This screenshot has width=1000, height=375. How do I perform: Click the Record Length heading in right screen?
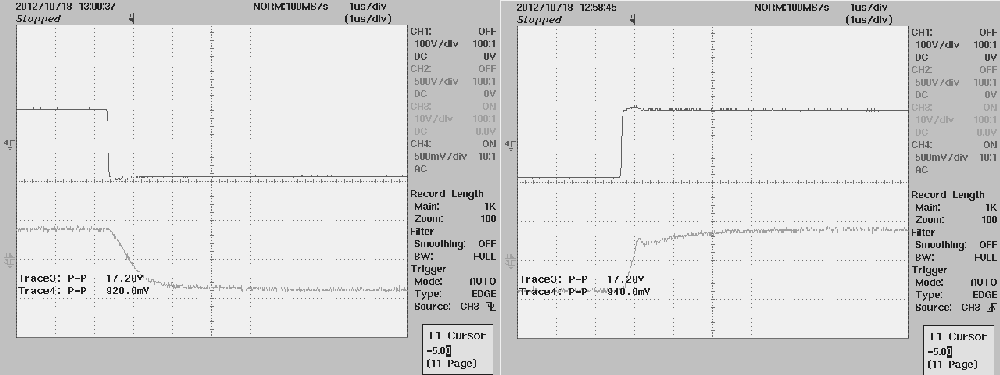[x=948, y=195]
